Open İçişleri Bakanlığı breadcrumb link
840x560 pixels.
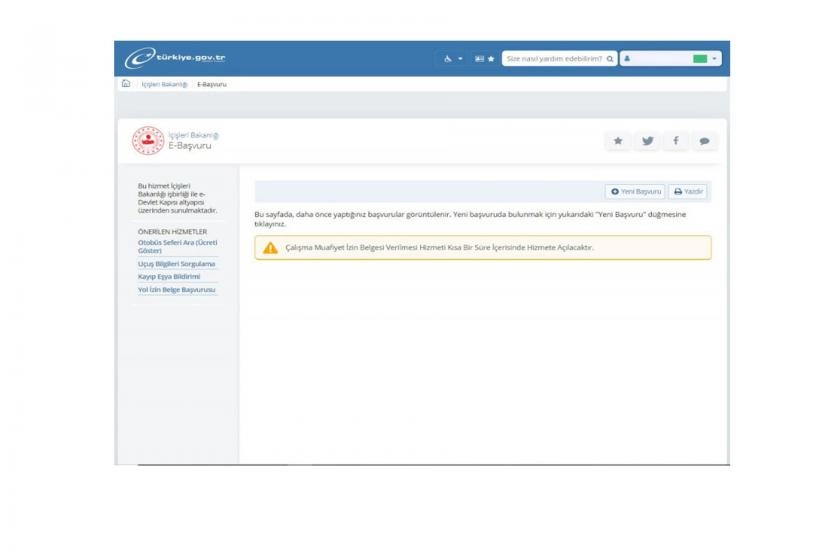(164, 85)
